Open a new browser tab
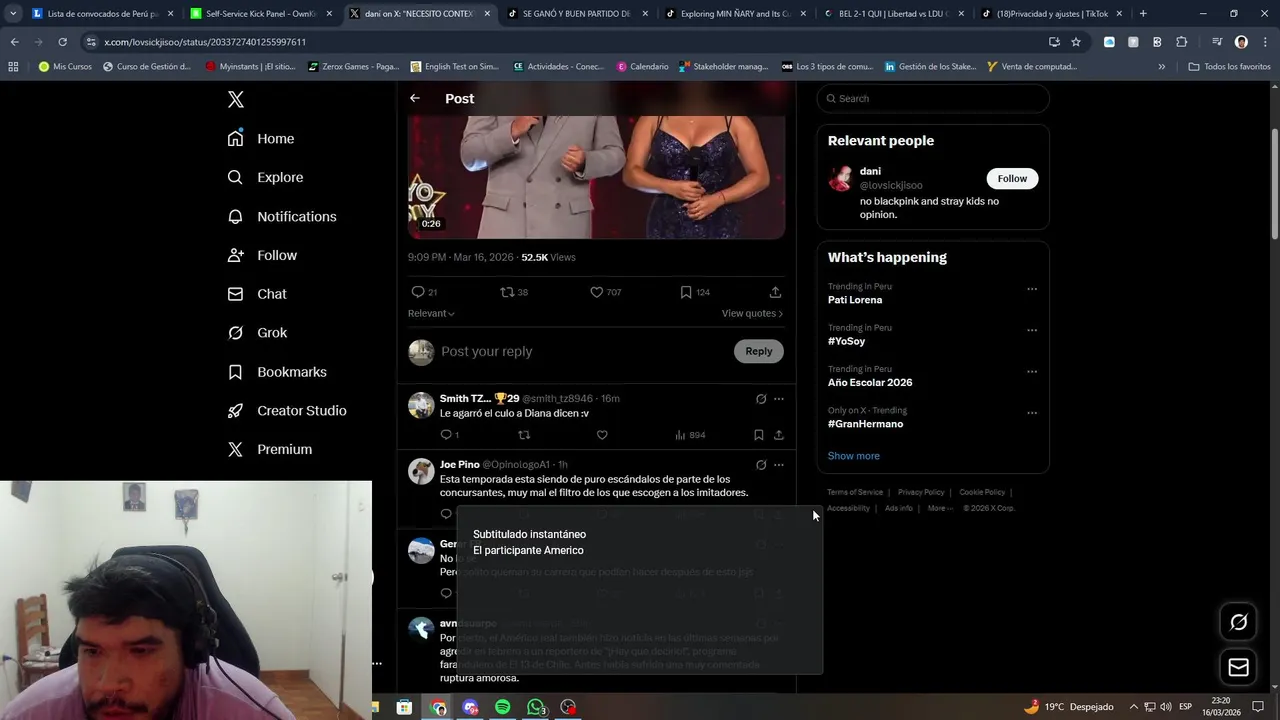The width and height of the screenshot is (1280, 720). 1143,14
